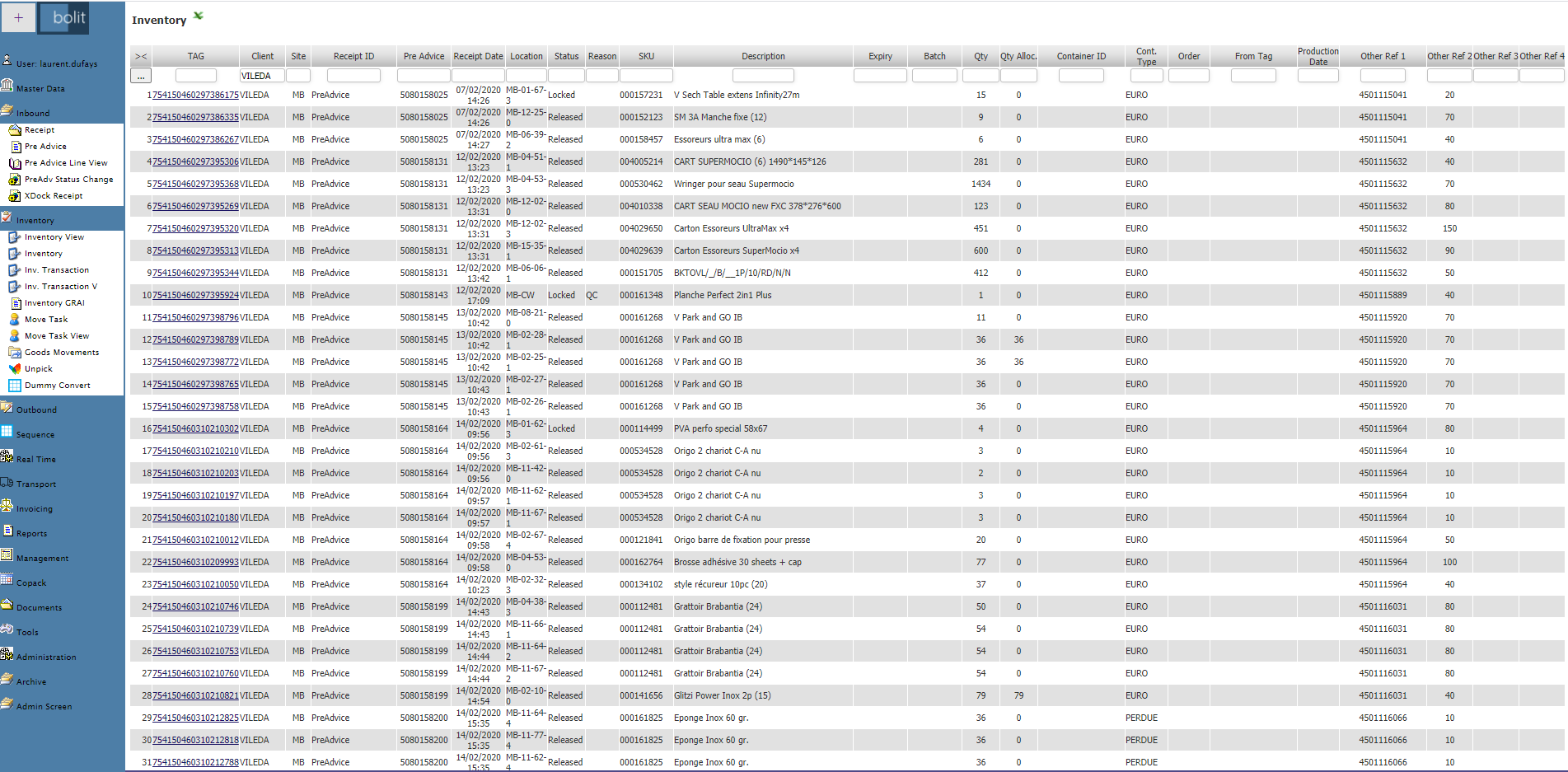Click description 'Wringer pour seau Supermocio'

point(734,184)
